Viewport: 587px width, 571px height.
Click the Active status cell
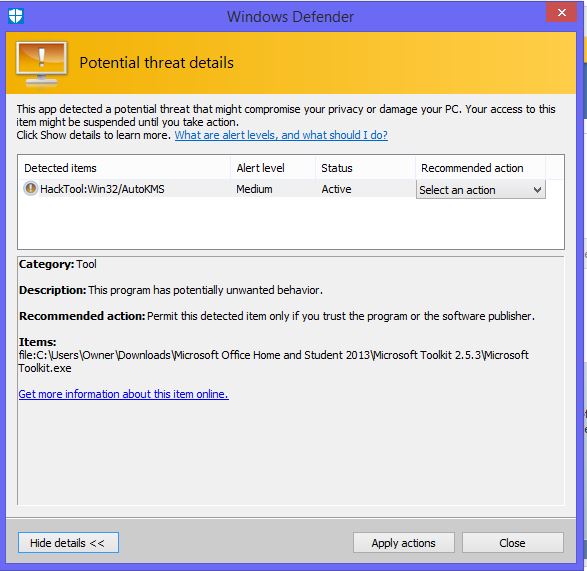336,189
